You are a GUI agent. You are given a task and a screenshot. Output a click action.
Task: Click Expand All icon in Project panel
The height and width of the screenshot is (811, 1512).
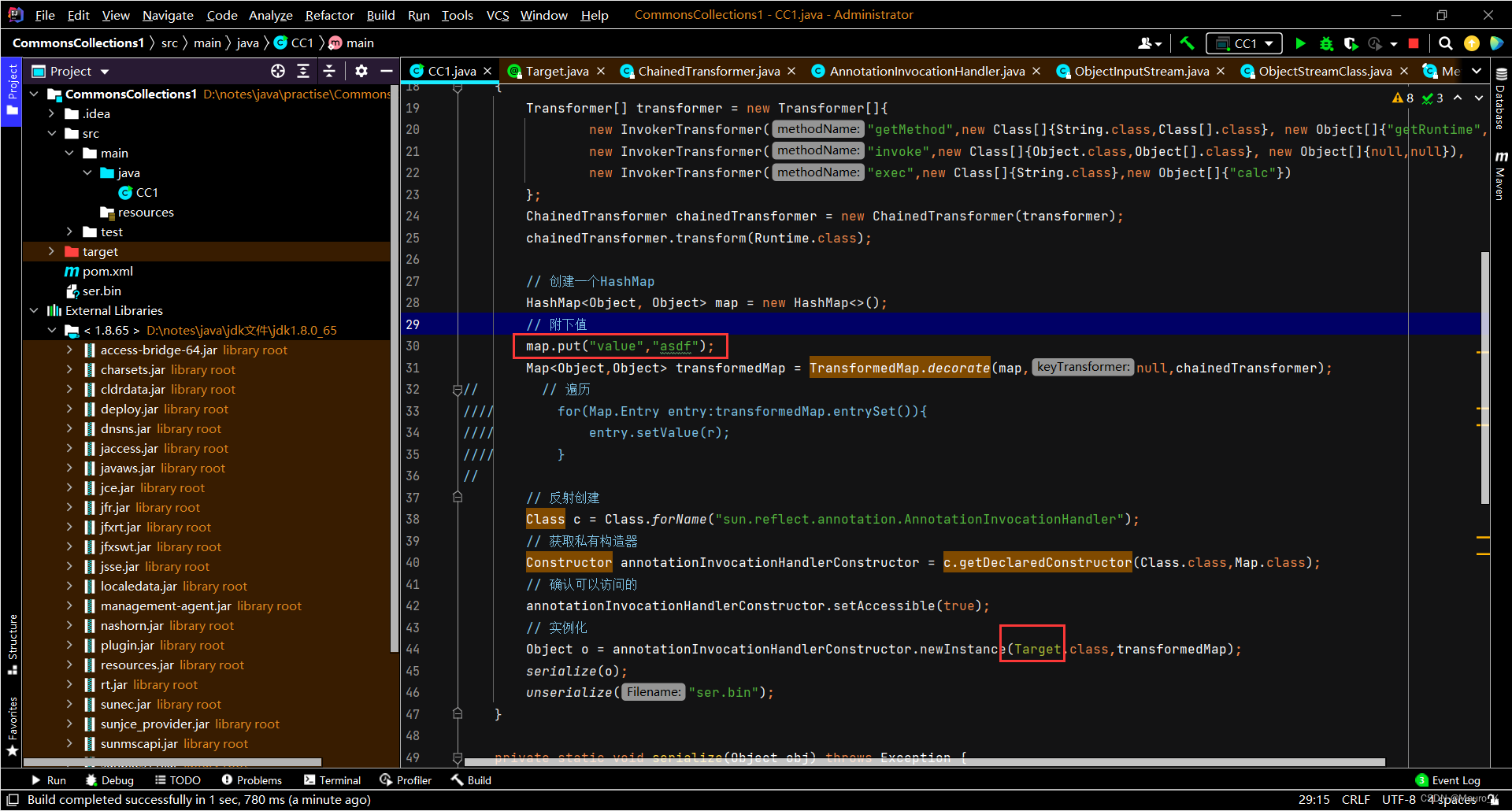[x=303, y=71]
